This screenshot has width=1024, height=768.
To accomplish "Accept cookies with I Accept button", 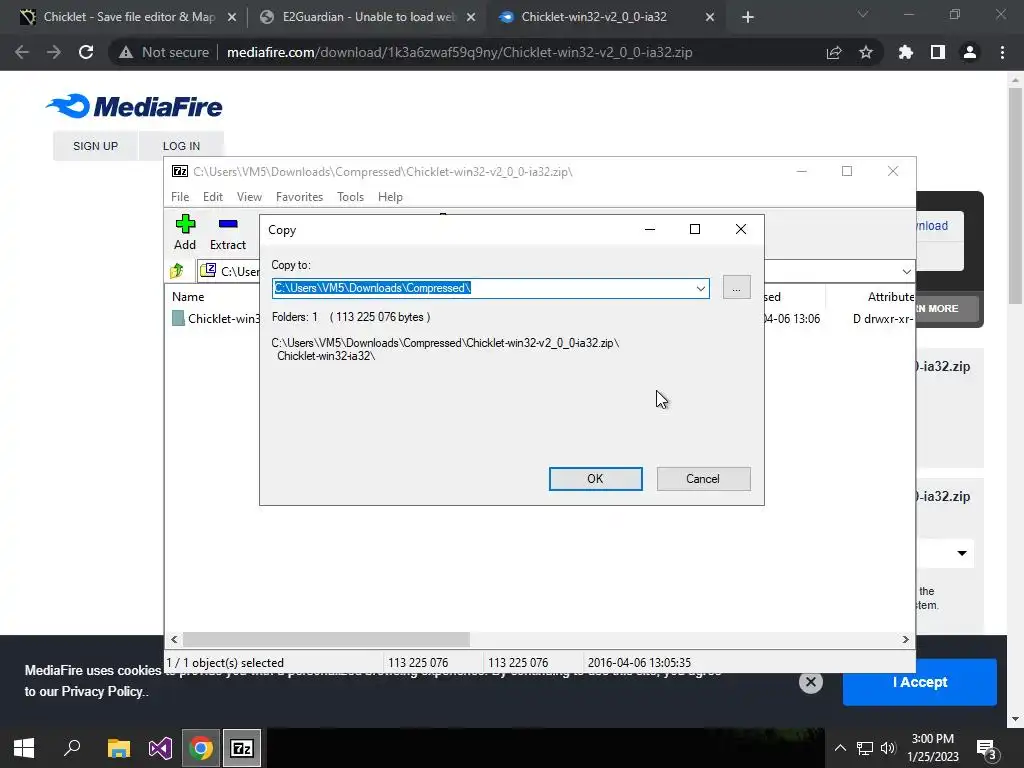I will click(920, 682).
